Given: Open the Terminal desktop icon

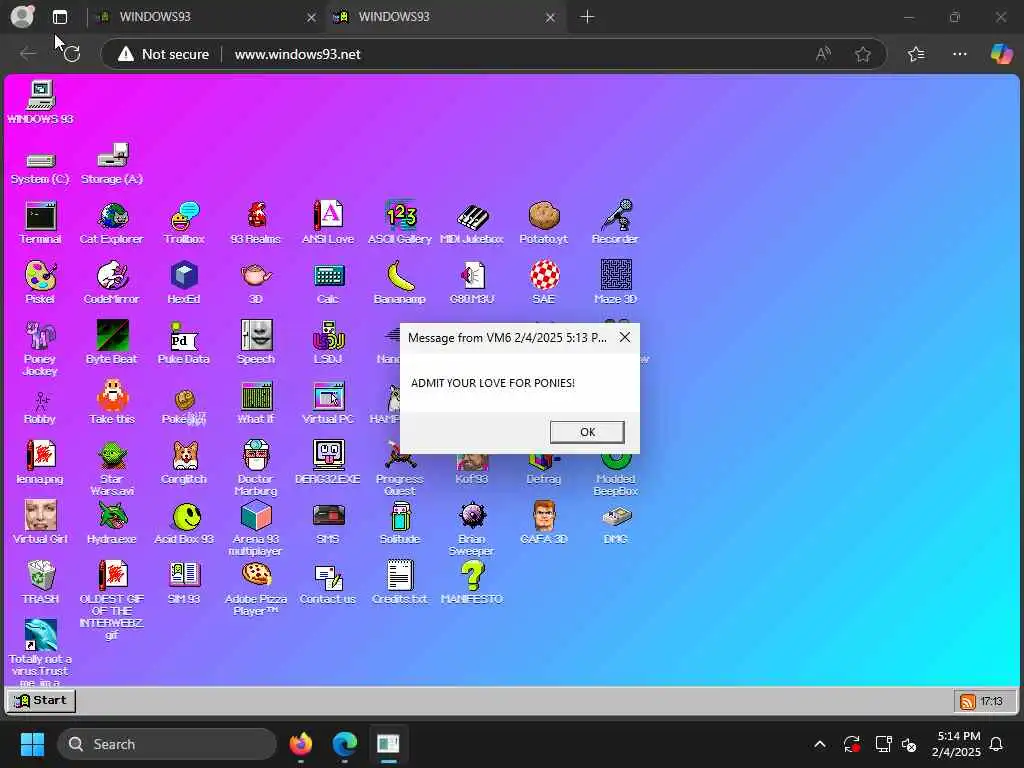Looking at the screenshot, I should 40,223.
